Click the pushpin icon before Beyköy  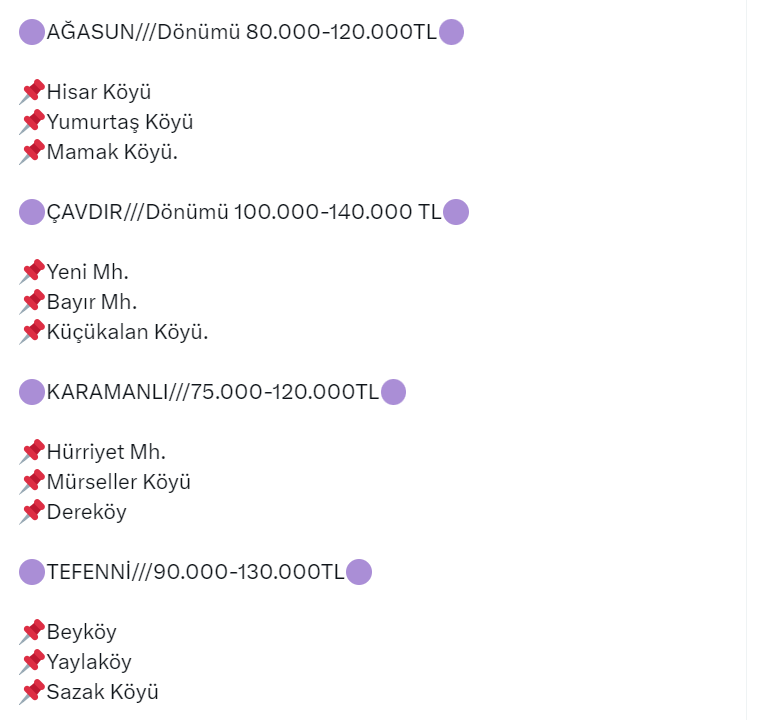32,632
